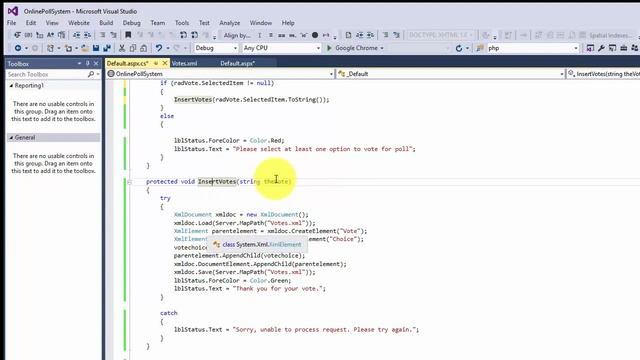Open the Analyze menu
The image size is (640, 360).
click(230, 23)
